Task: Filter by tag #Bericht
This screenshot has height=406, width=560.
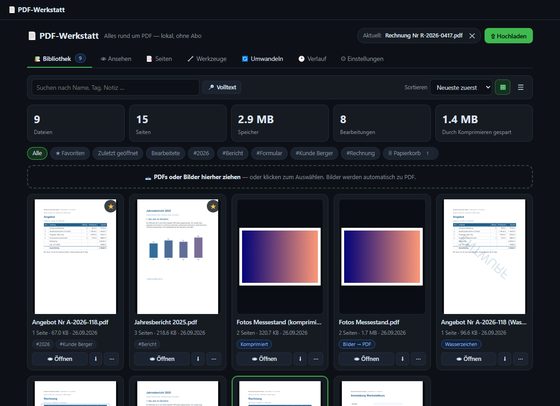Action: pos(232,154)
